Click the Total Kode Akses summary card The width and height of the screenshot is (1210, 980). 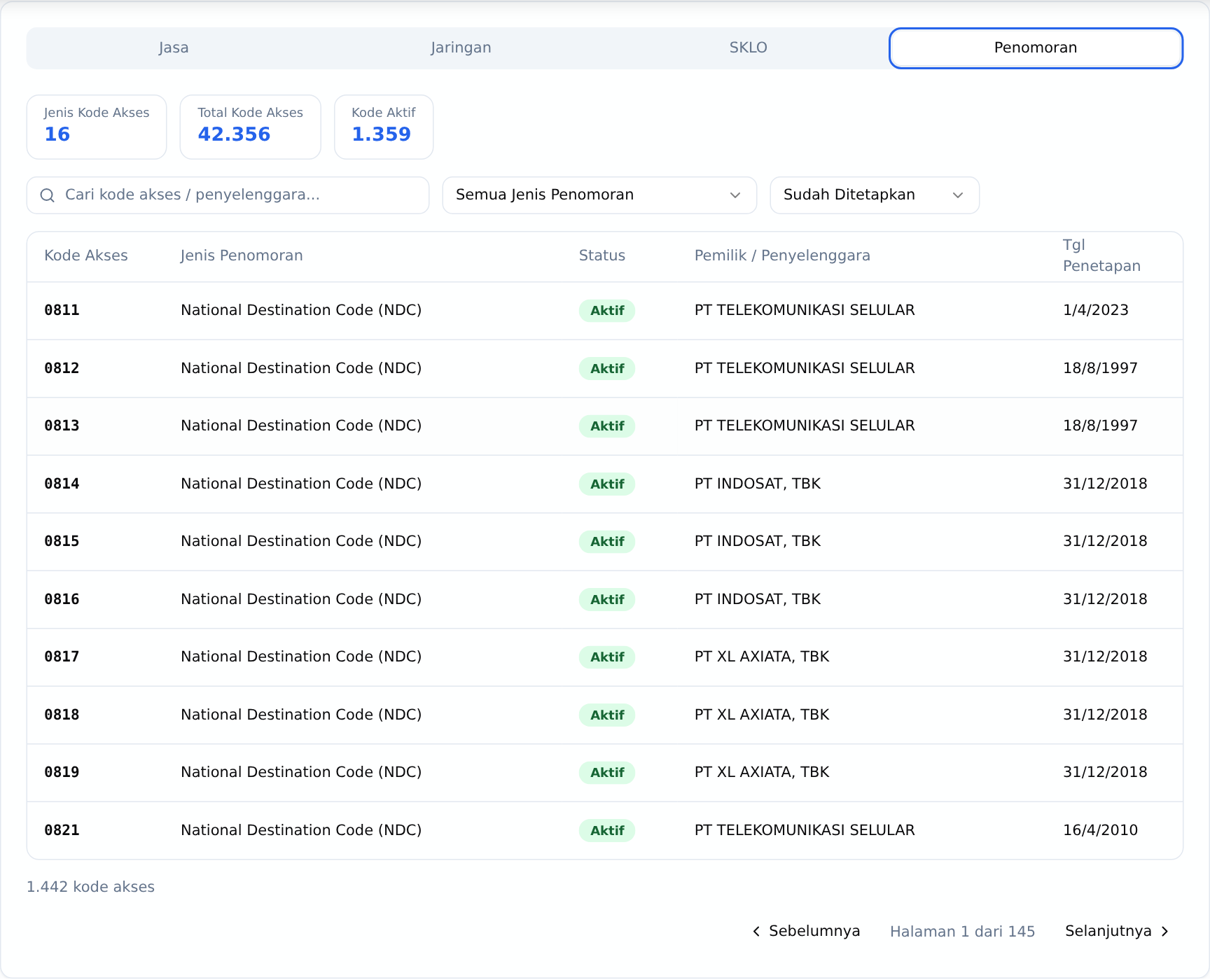[x=251, y=127]
